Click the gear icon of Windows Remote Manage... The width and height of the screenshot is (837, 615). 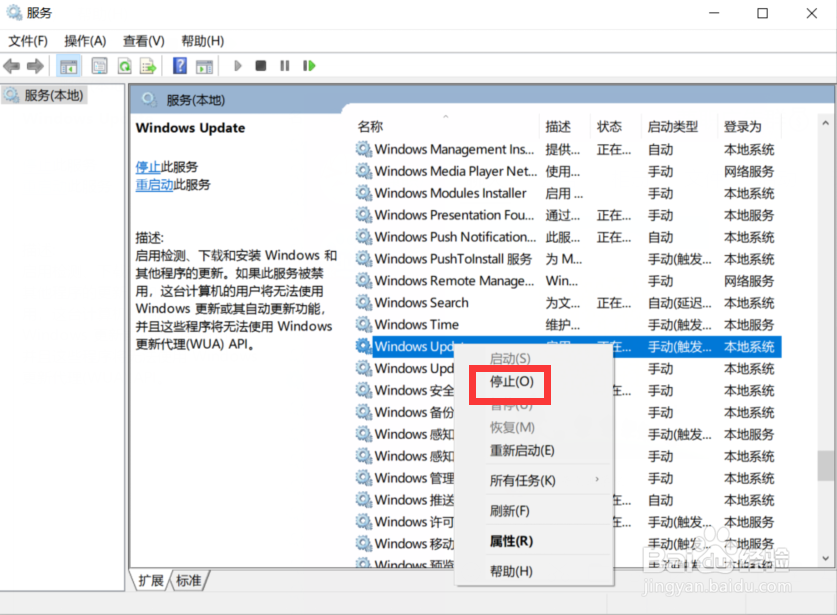click(364, 280)
